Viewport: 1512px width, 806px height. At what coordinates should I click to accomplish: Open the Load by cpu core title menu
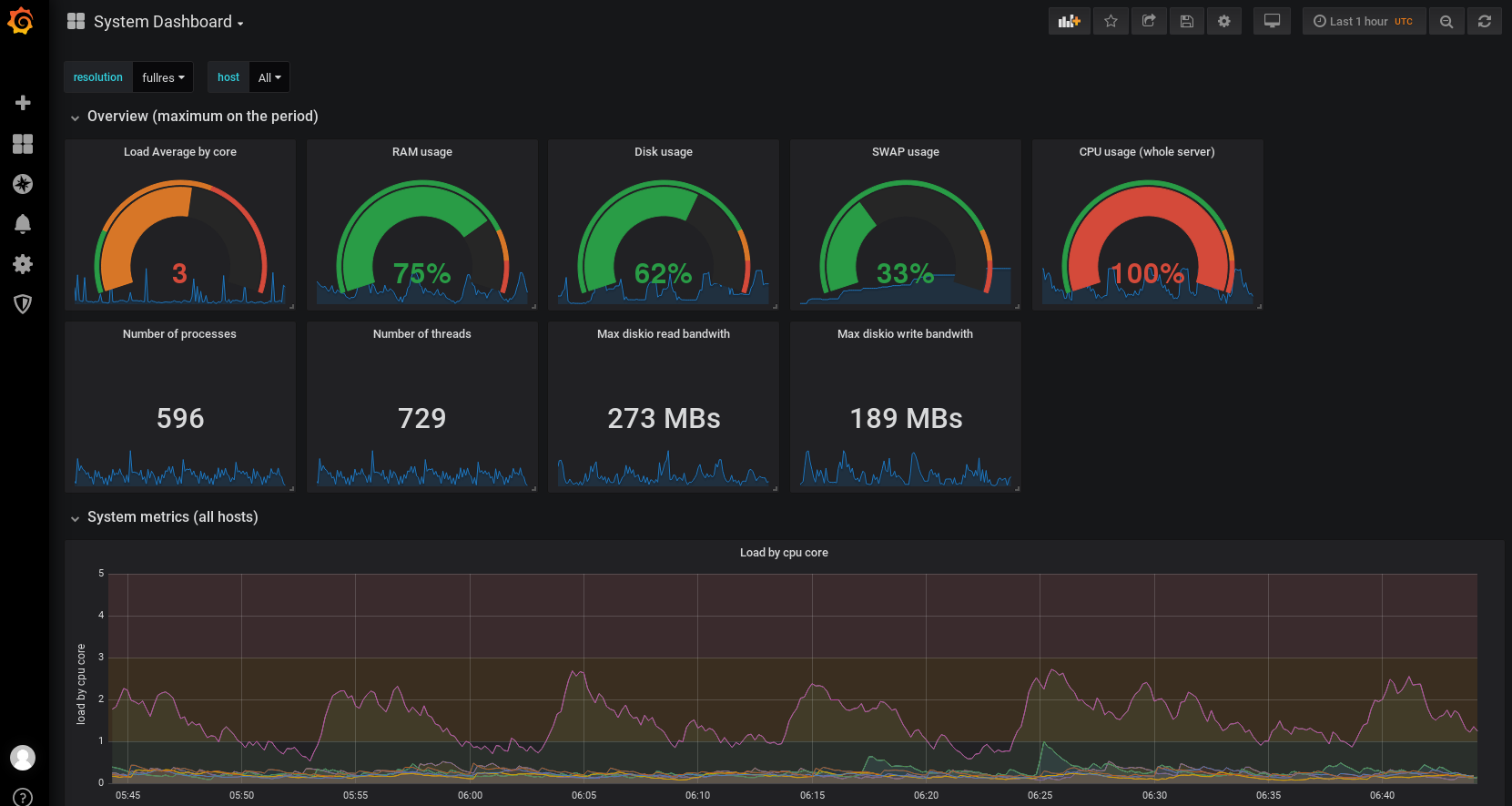point(784,553)
